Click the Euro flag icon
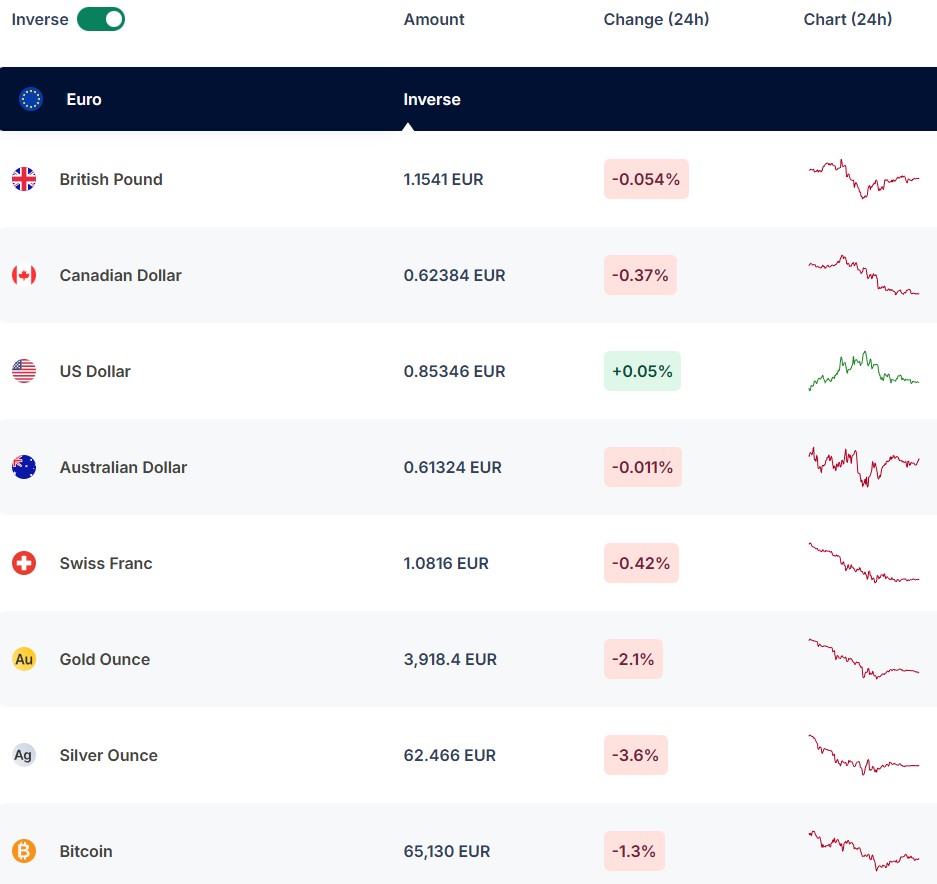Image resolution: width=937 pixels, height=884 pixels. [31, 99]
